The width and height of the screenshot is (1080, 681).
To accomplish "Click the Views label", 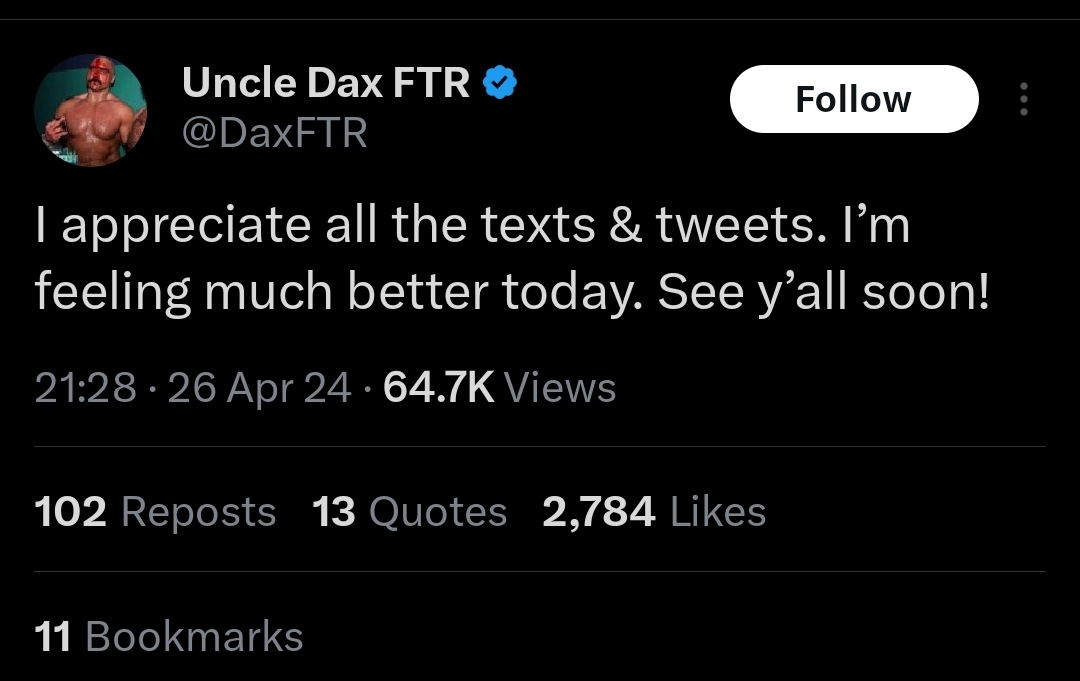I will click(x=560, y=388).
